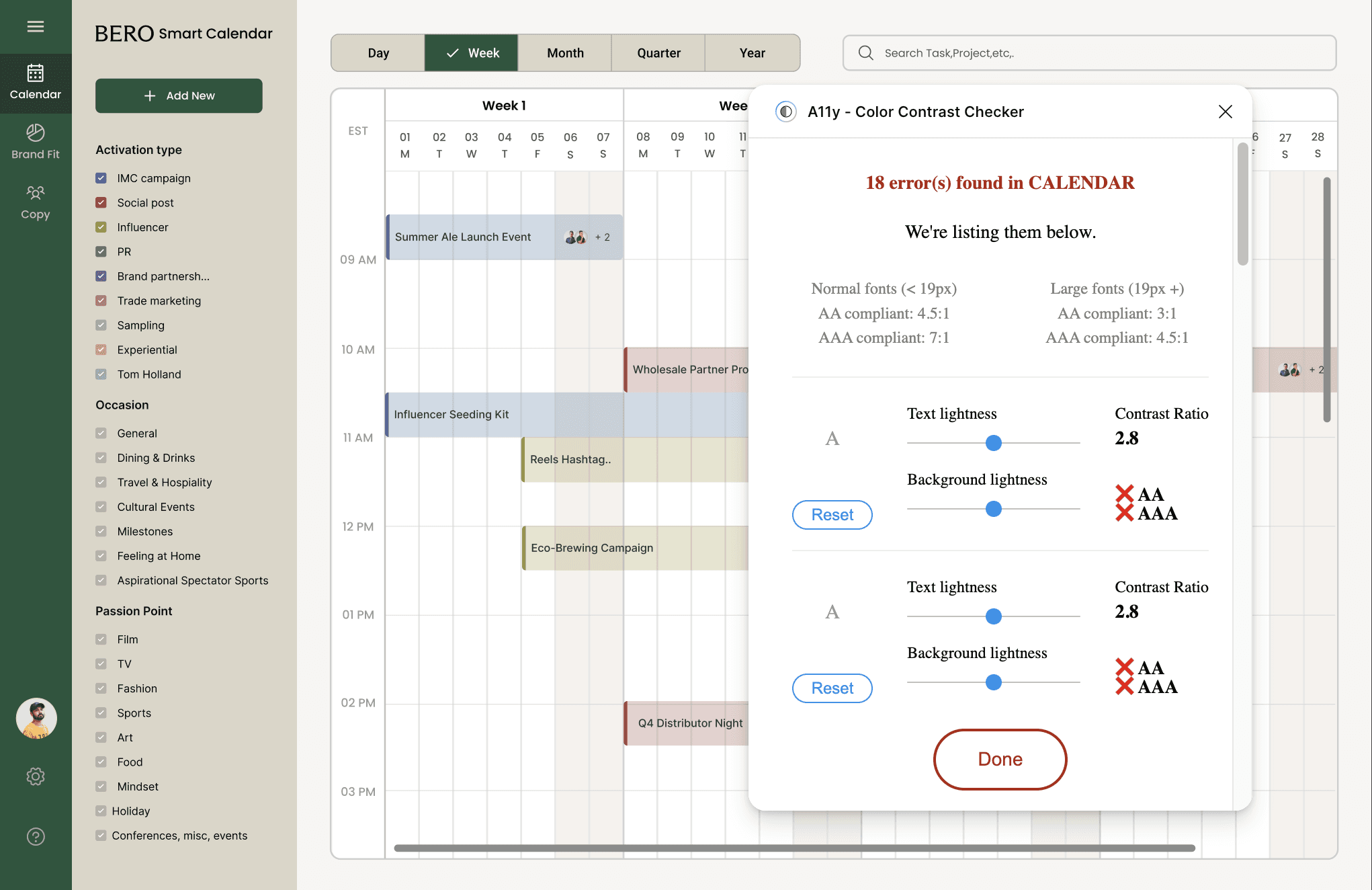Adjust the first Text lightness slider
The height and width of the screenshot is (890, 1372).
(993, 443)
